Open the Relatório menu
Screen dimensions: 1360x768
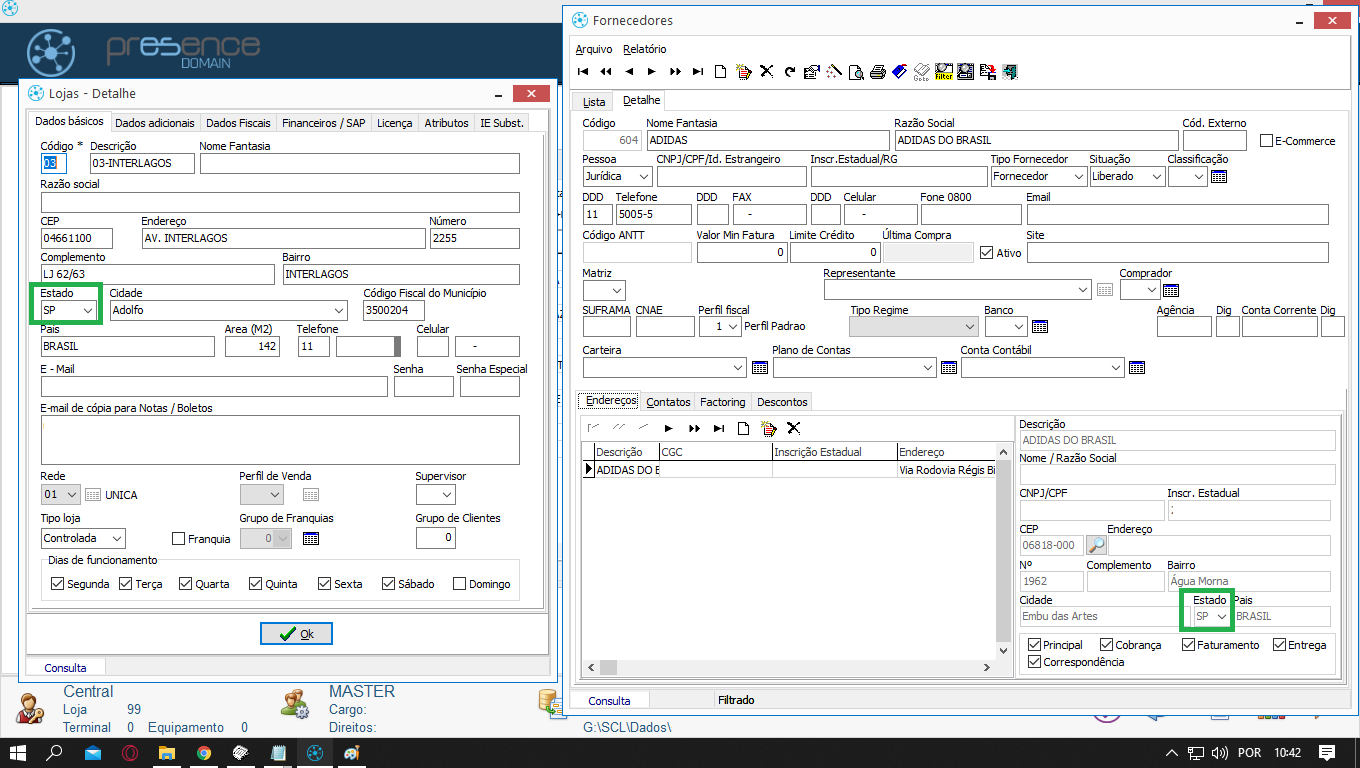(644, 49)
